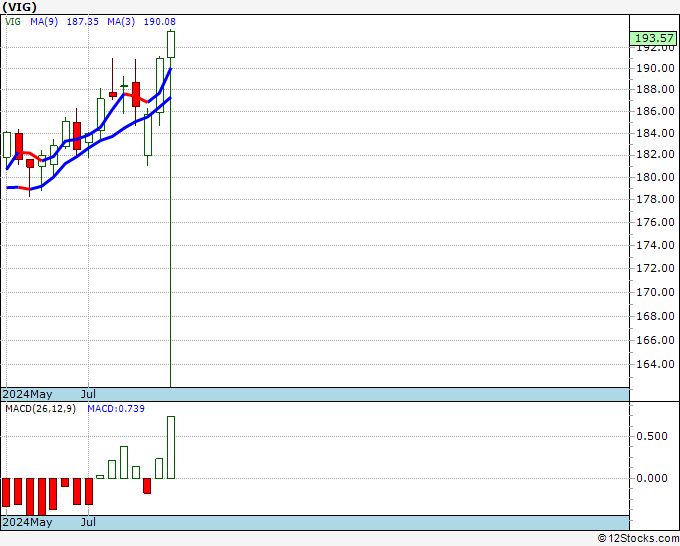
Task: Click the current price tag 193.57
Action: [654, 38]
